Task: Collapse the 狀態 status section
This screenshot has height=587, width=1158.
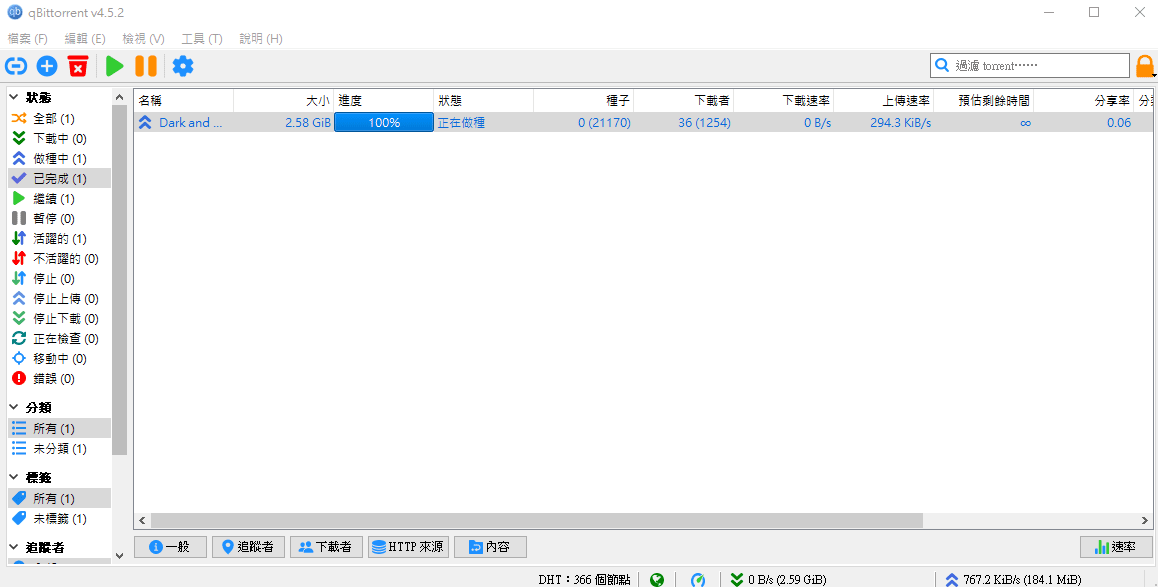Action: tap(15, 98)
